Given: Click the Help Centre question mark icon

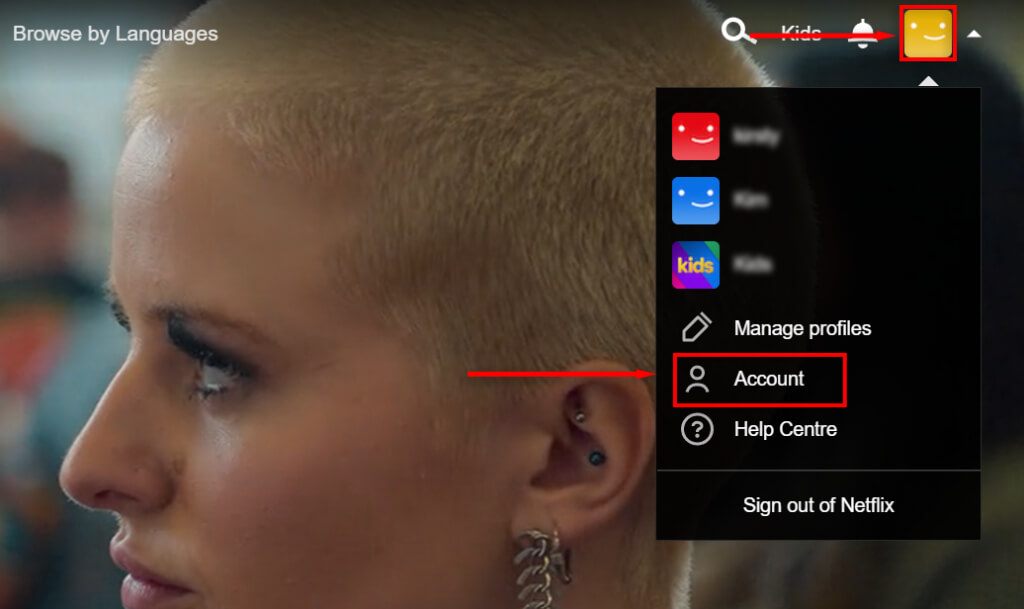Looking at the screenshot, I should (x=697, y=429).
